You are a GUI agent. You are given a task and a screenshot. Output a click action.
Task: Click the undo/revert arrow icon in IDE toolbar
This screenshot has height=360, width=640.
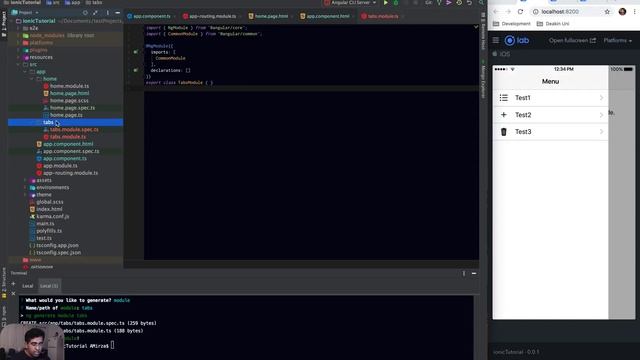point(470,3)
